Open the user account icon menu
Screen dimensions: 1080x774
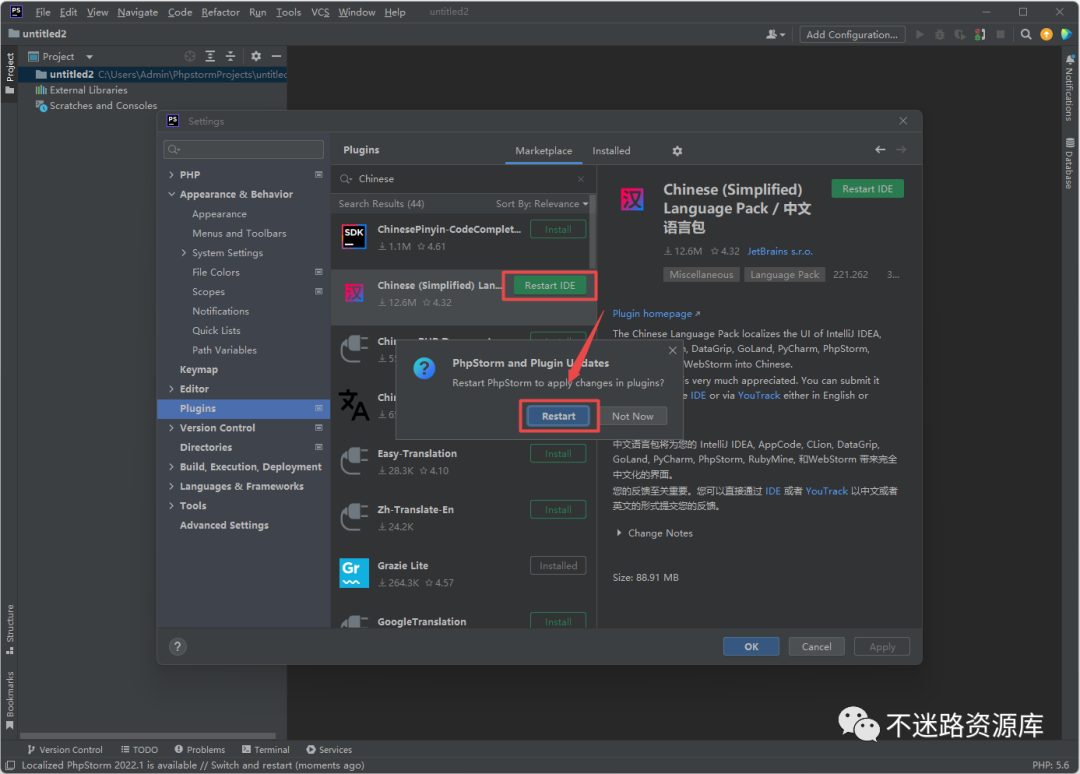775,34
